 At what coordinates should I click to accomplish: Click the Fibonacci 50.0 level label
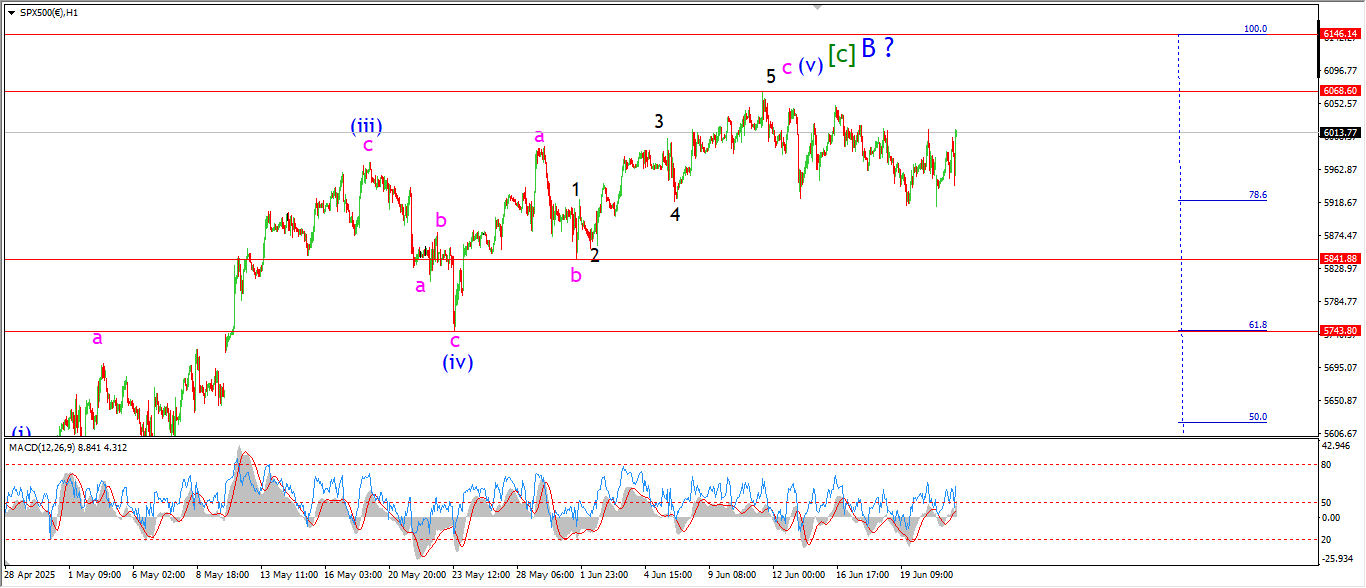(x=1258, y=417)
